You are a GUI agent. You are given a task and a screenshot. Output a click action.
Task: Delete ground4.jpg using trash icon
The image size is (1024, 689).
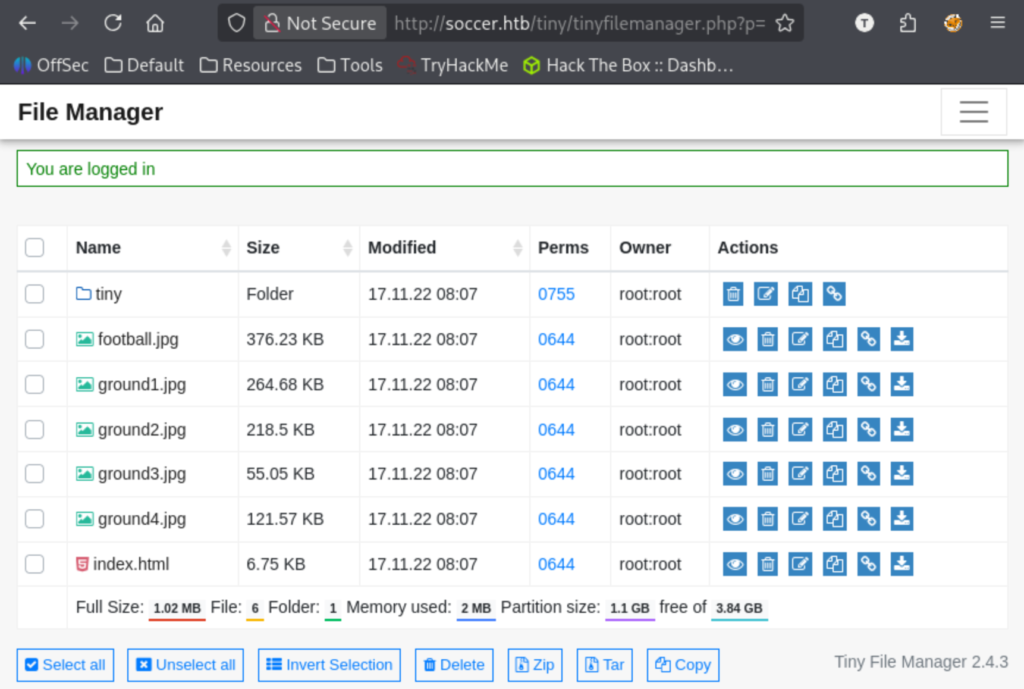[767, 519]
